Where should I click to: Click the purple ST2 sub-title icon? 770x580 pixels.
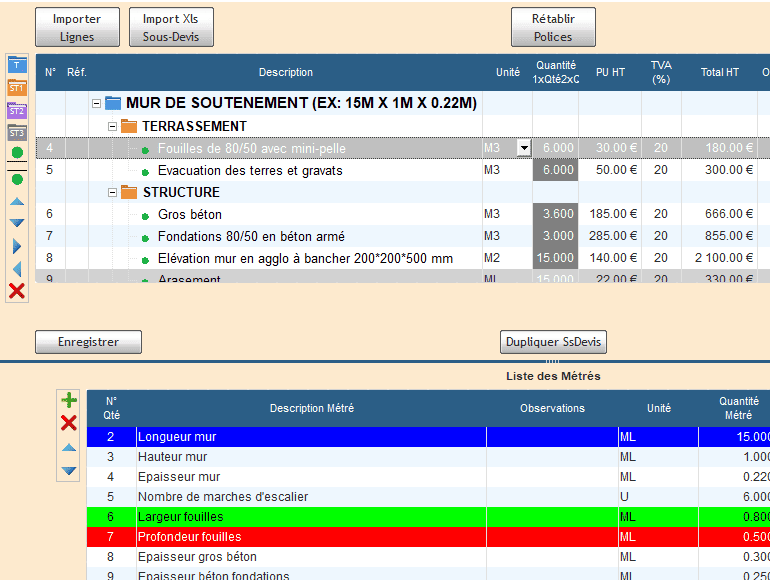click(17, 110)
